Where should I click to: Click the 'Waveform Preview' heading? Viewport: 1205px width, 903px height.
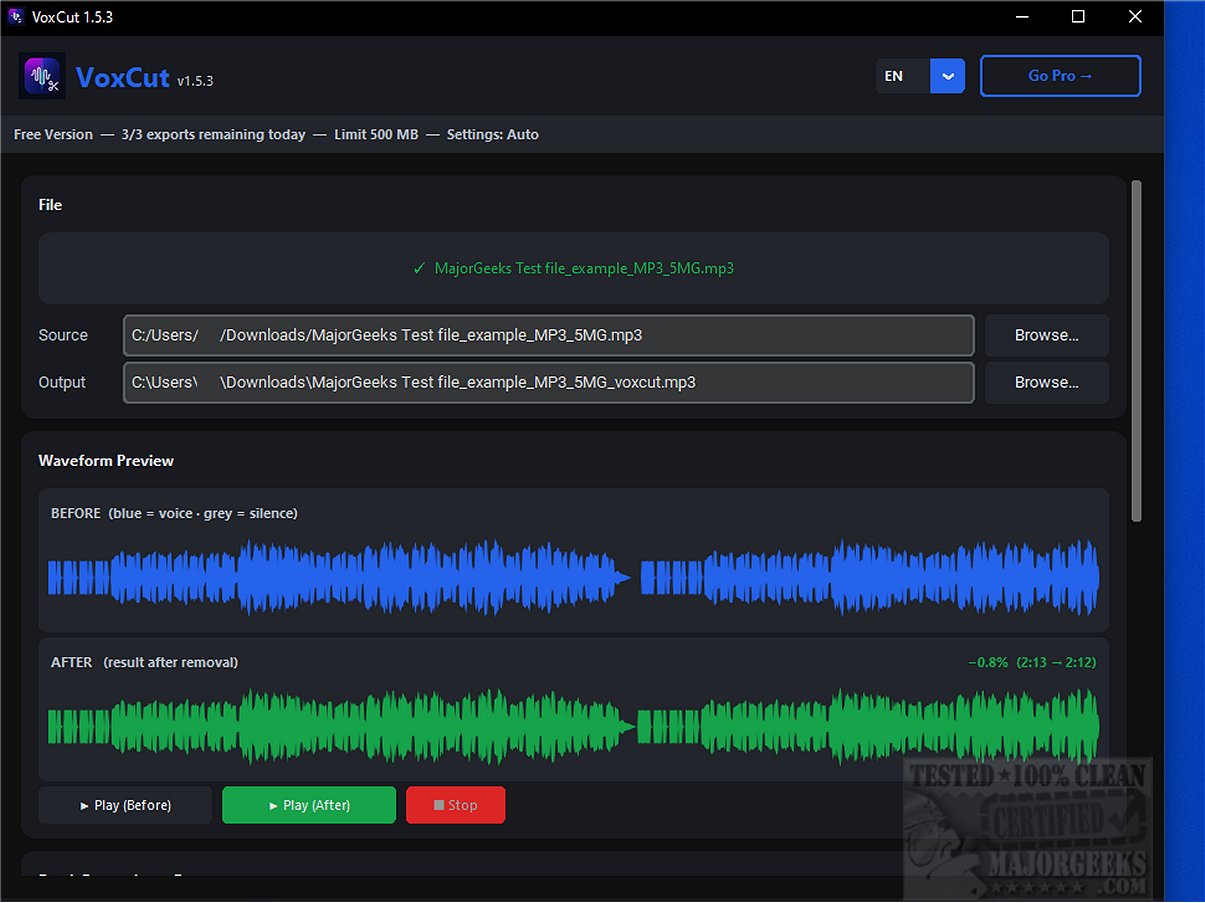click(106, 461)
